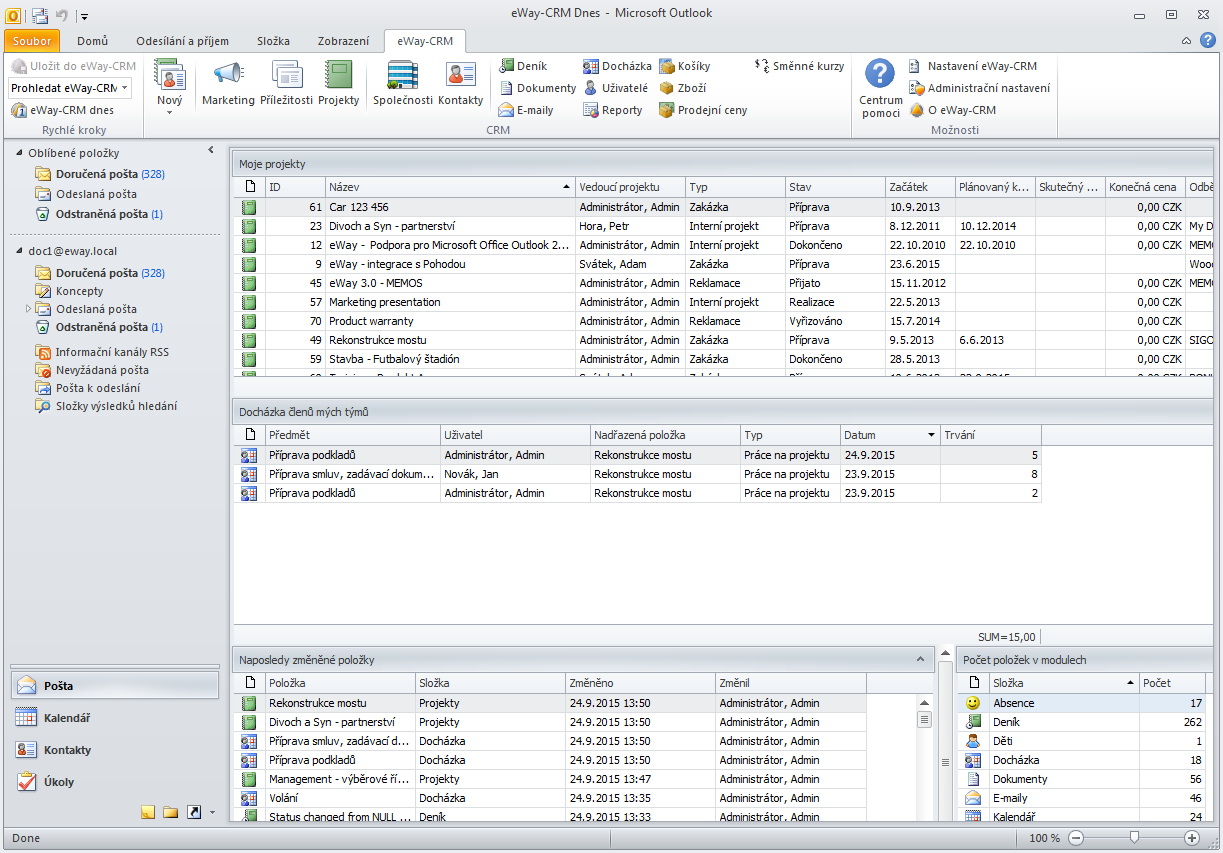Open Prodejní ceny
The height and width of the screenshot is (853, 1223).
coord(703,110)
